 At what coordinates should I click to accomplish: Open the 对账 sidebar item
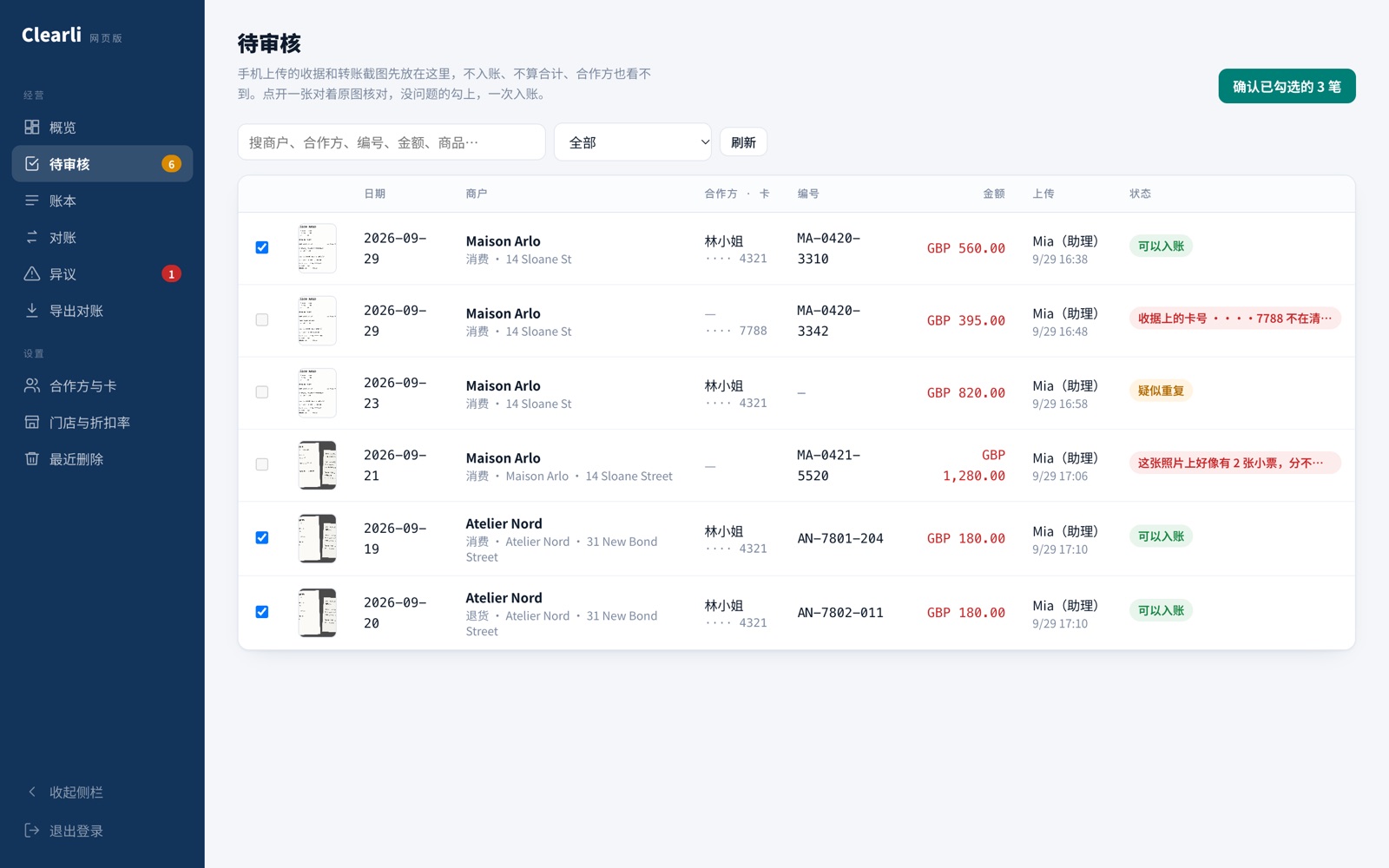[x=102, y=237]
